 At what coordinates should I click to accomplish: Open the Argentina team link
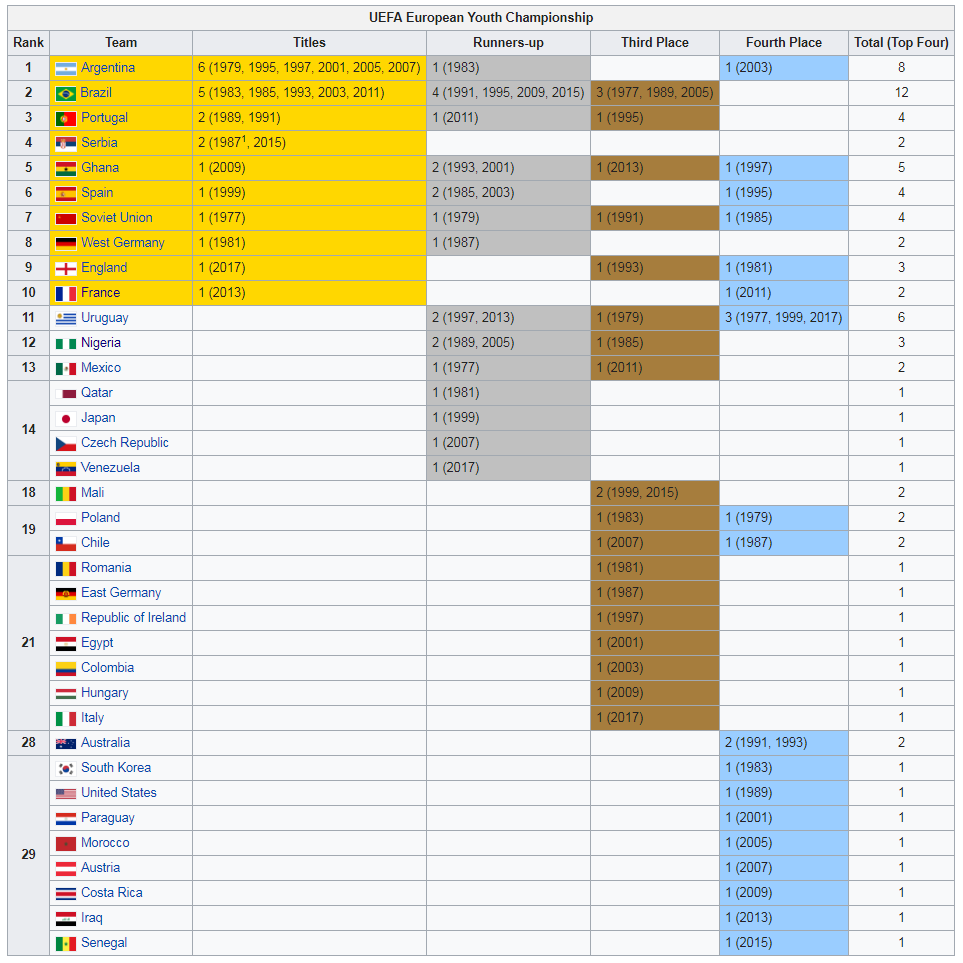tap(108, 68)
